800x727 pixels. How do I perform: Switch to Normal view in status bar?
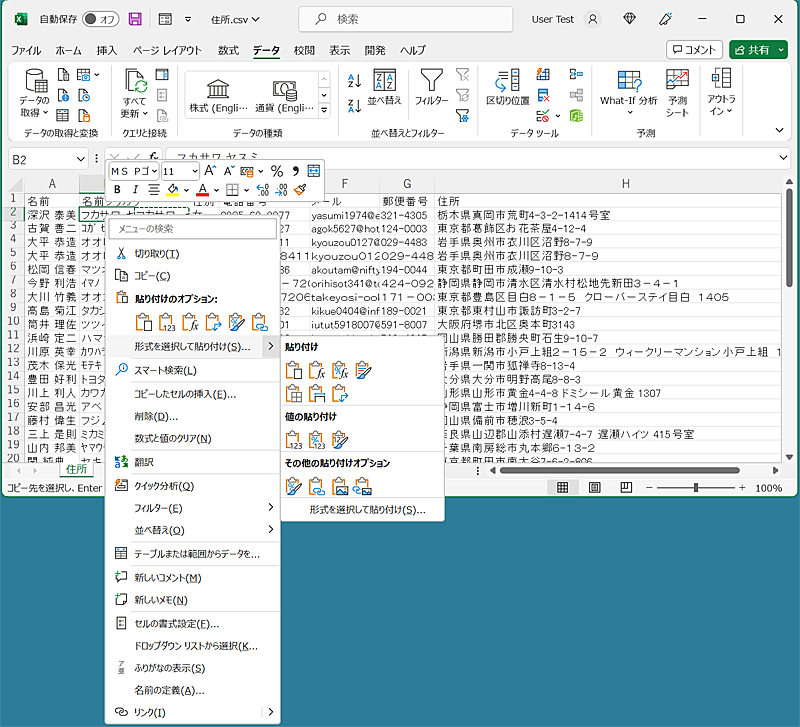[x=562, y=488]
